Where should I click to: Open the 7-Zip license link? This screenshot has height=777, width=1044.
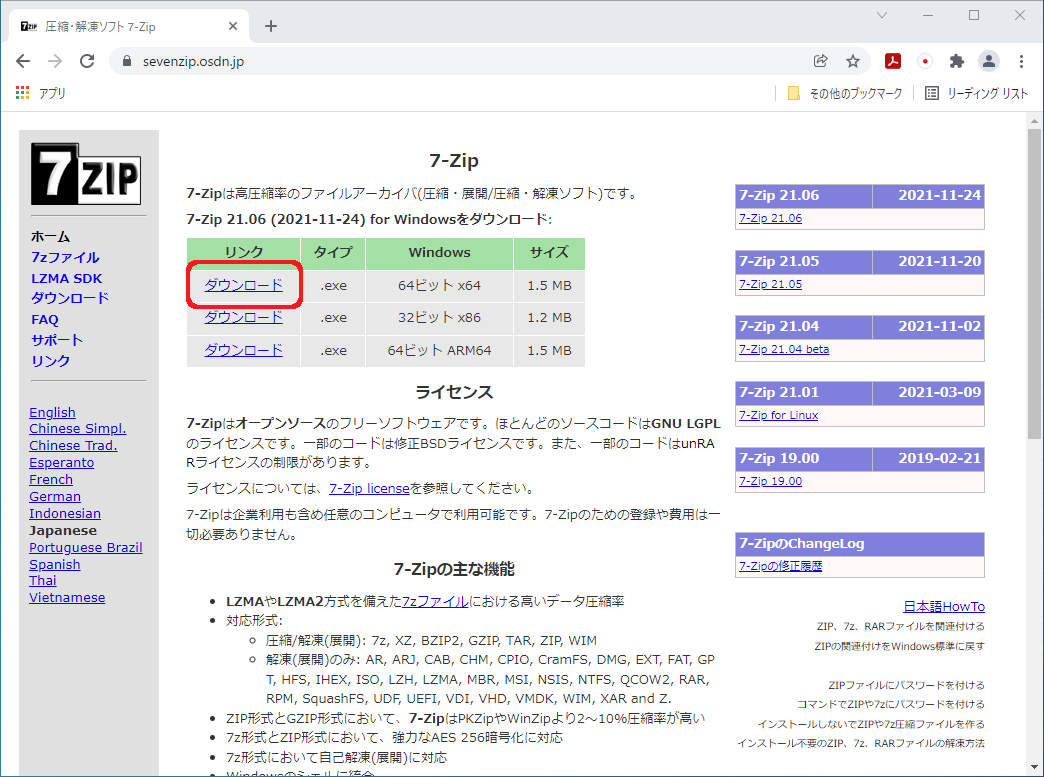point(370,489)
